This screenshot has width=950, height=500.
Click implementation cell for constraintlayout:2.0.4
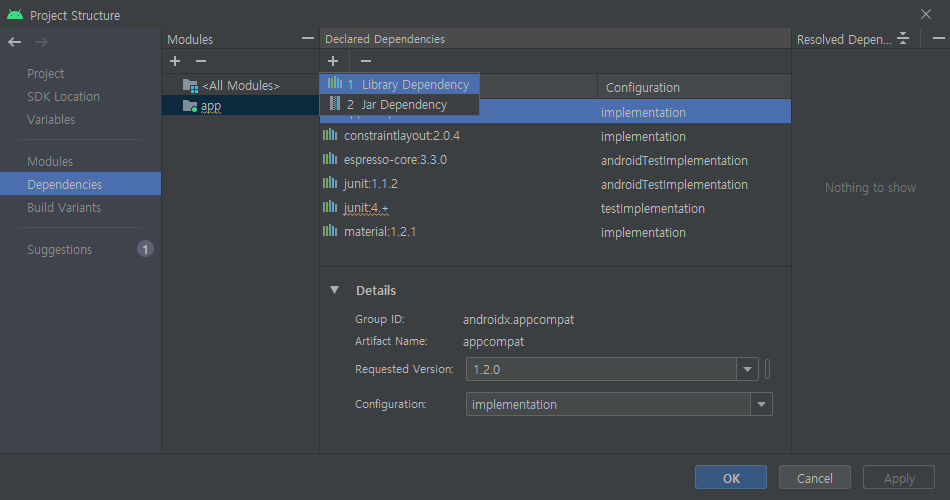643,136
